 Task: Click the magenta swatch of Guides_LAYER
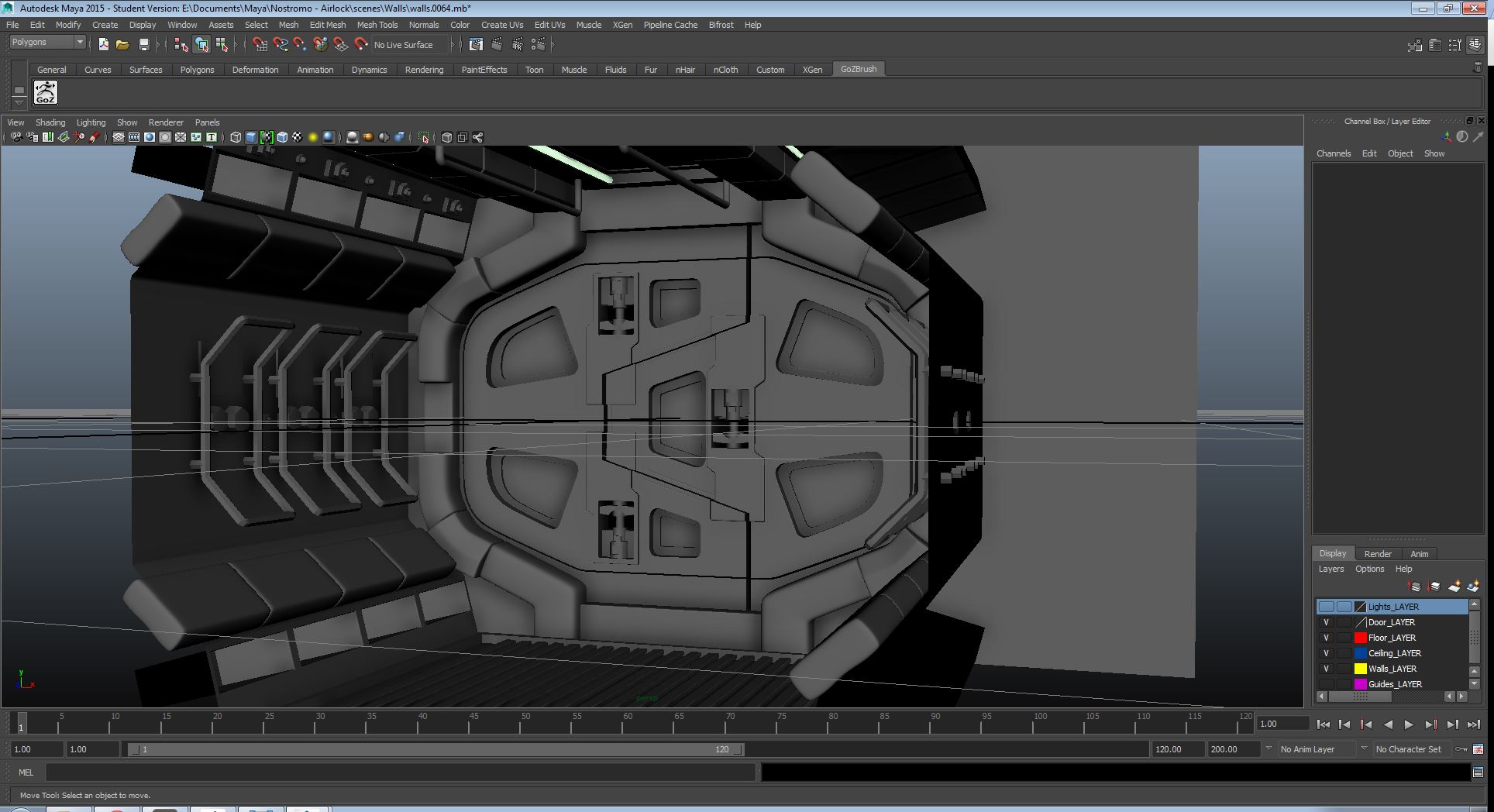click(x=1360, y=684)
